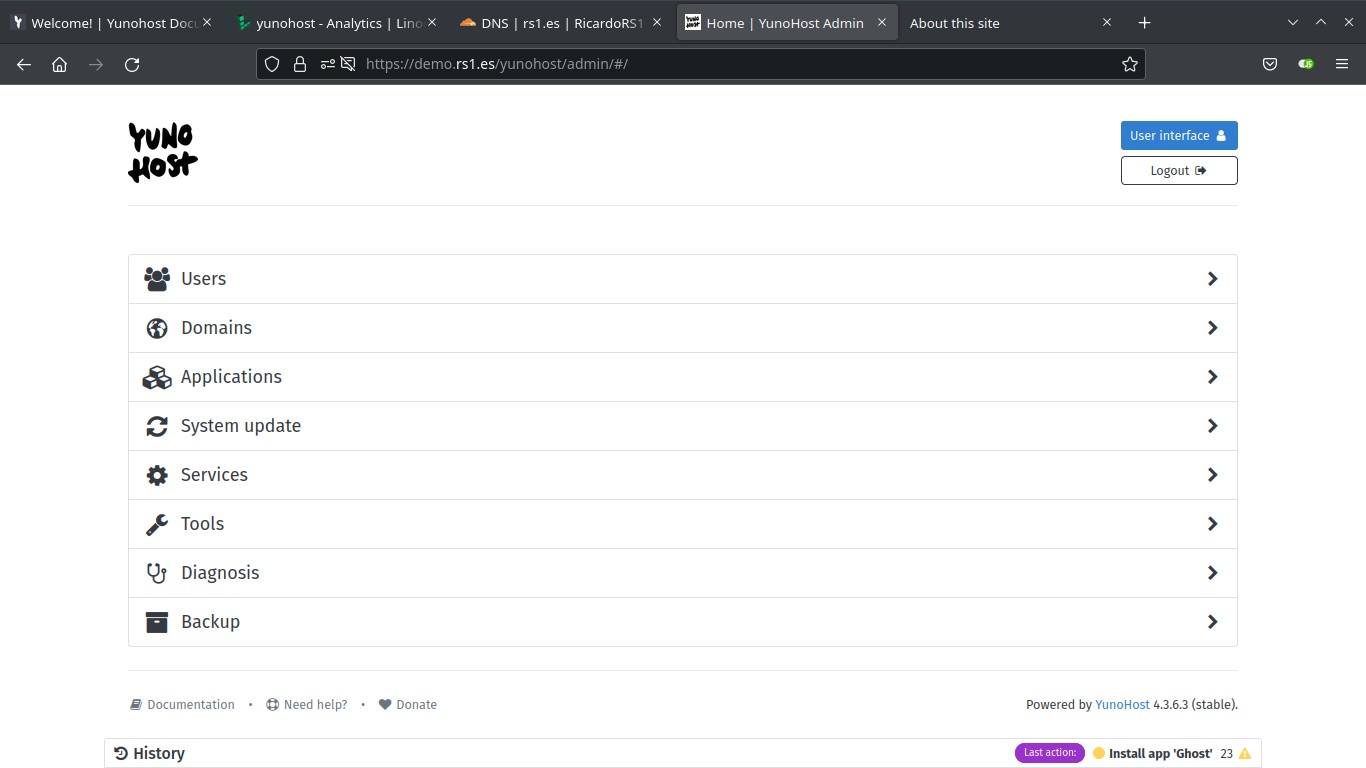Open the Documentation link
This screenshot has height=768, width=1366.
pyautogui.click(x=190, y=704)
